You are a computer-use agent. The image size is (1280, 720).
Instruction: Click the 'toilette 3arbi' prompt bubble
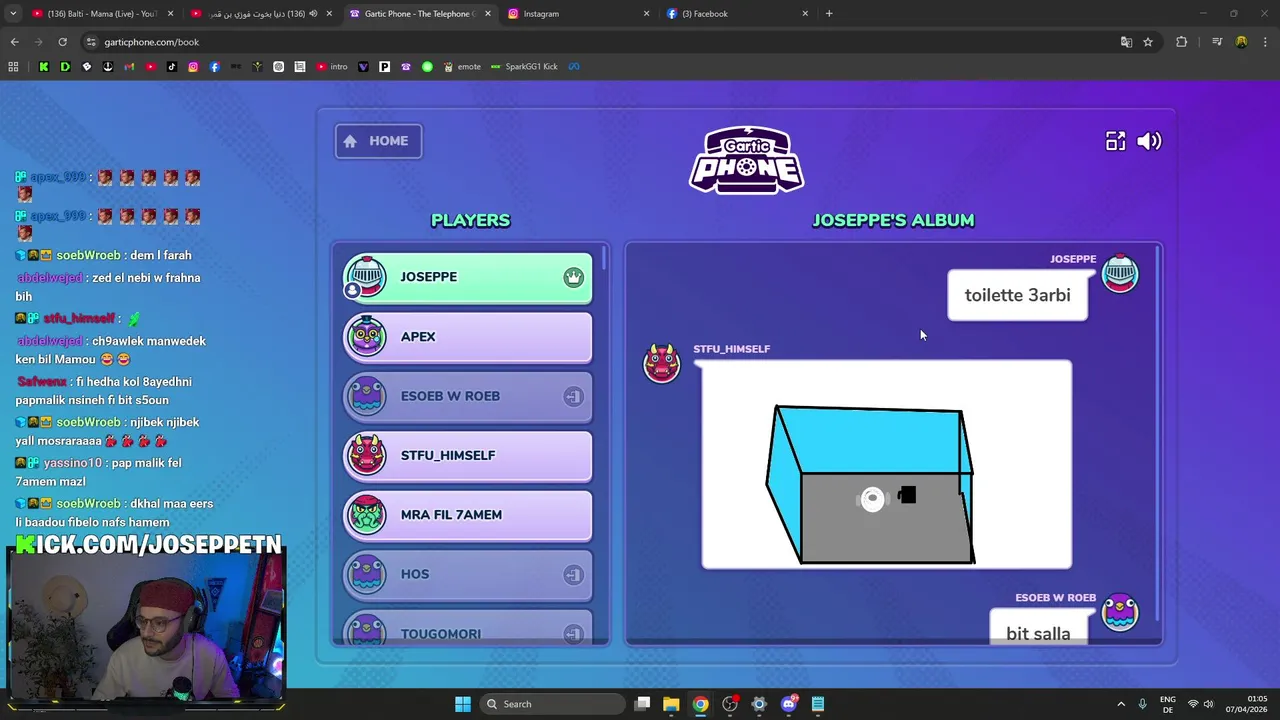tap(1017, 295)
